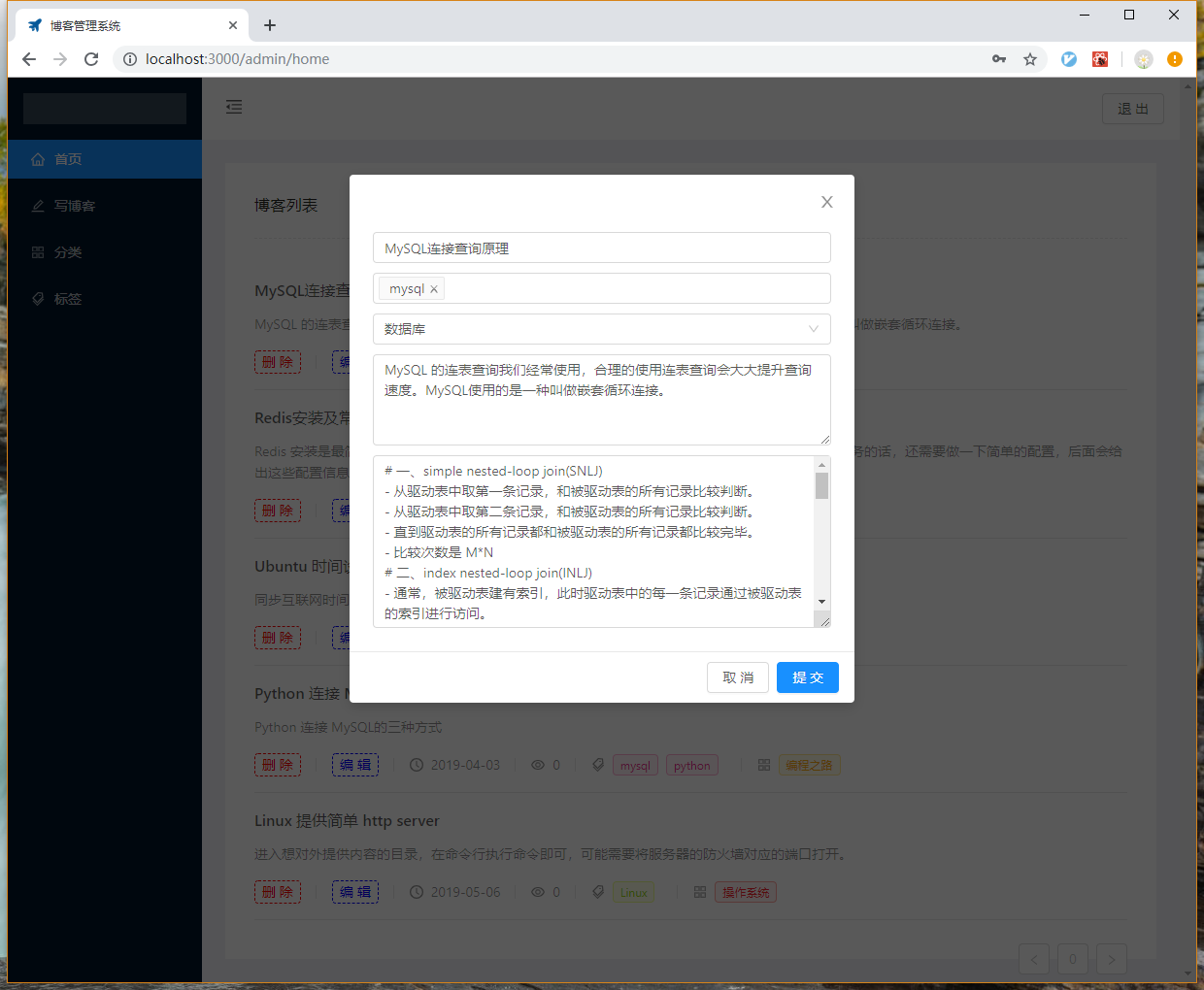This screenshot has width=1204, height=990.
Task: Click the red extension icon
Action: 1100,59
